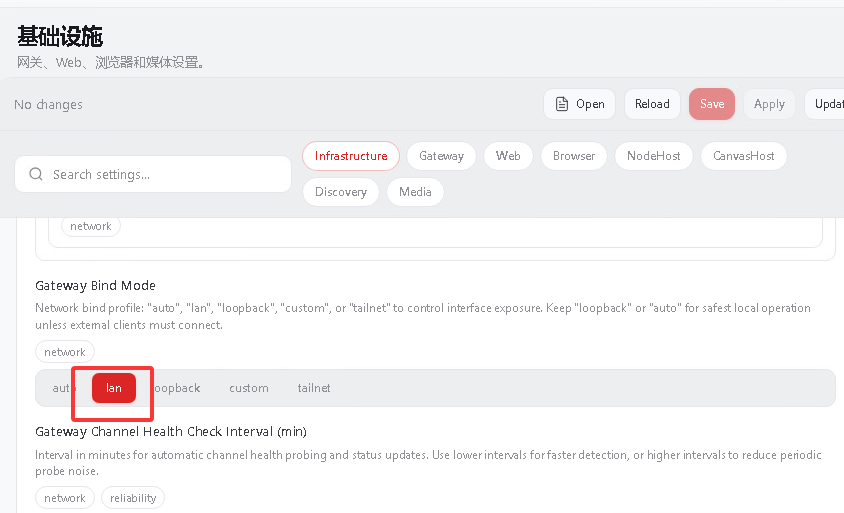Open the NodeHost tab
The height and width of the screenshot is (513, 844).
point(654,156)
